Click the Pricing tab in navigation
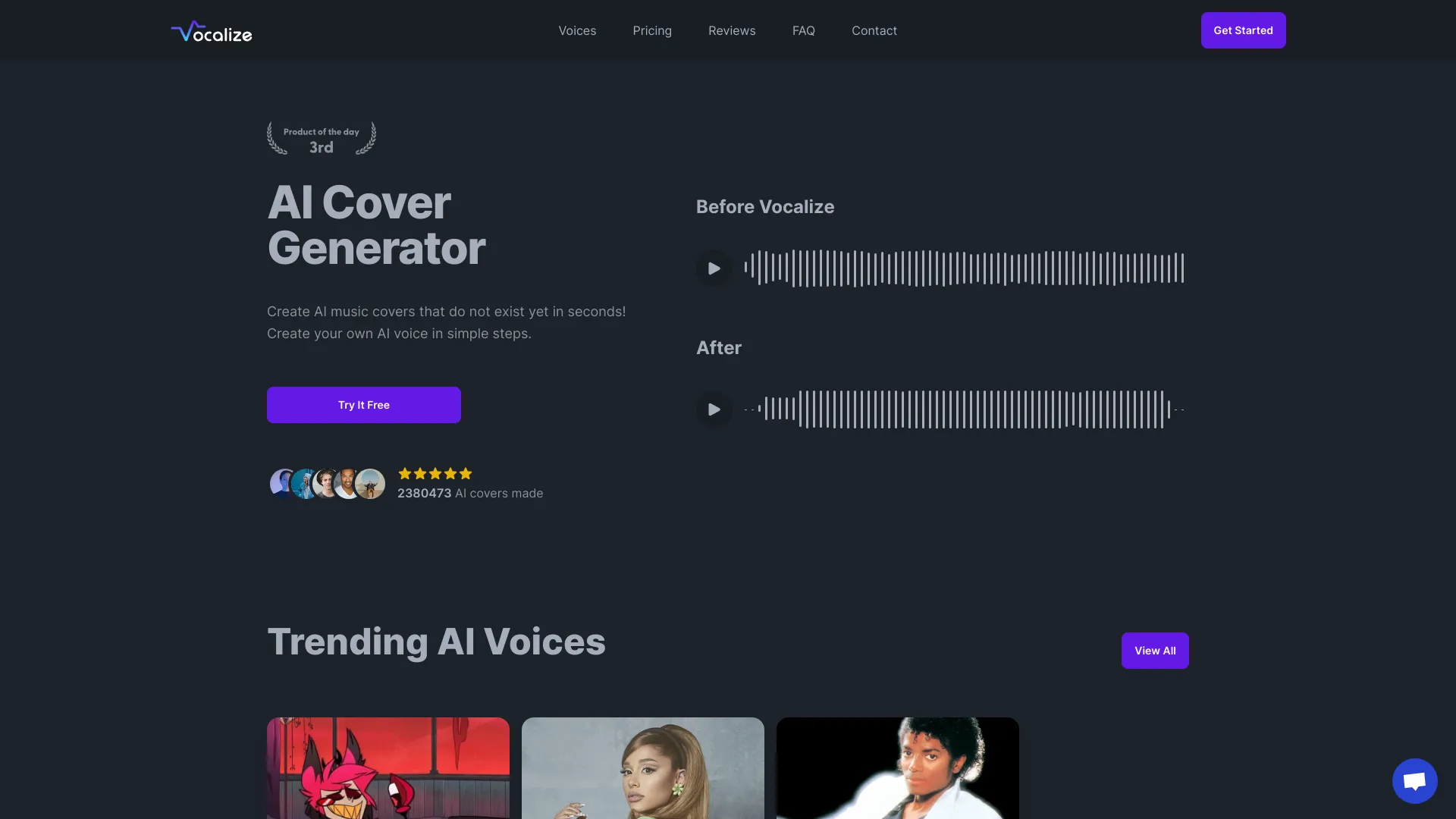Image resolution: width=1456 pixels, height=819 pixels. tap(652, 30)
